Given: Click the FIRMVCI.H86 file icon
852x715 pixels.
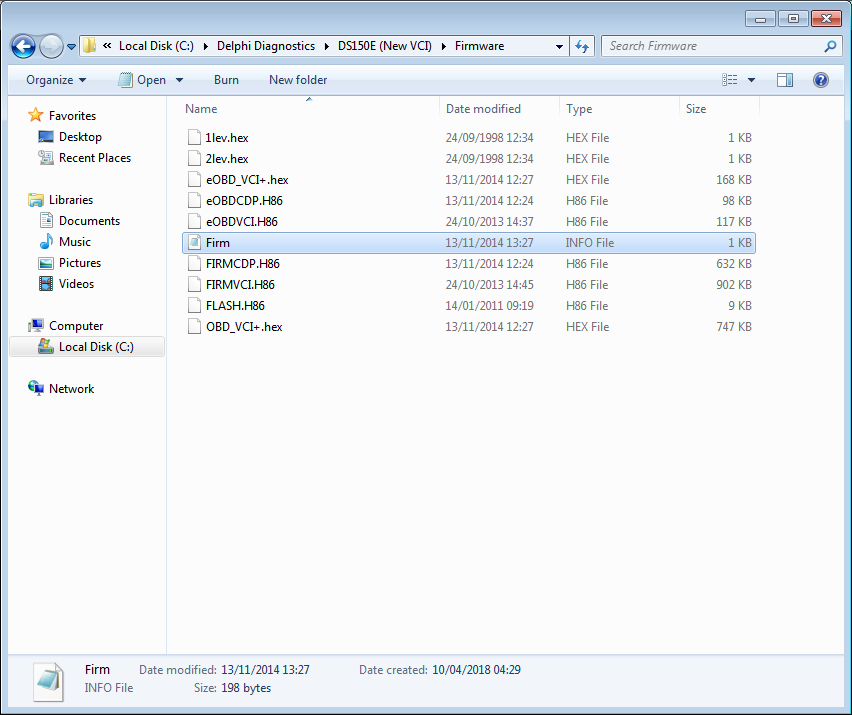Looking at the screenshot, I should coord(194,285).
